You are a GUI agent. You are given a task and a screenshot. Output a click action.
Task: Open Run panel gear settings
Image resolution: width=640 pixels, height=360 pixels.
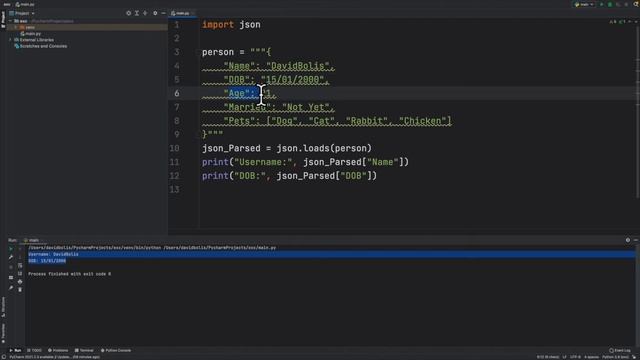coord(628,240)
